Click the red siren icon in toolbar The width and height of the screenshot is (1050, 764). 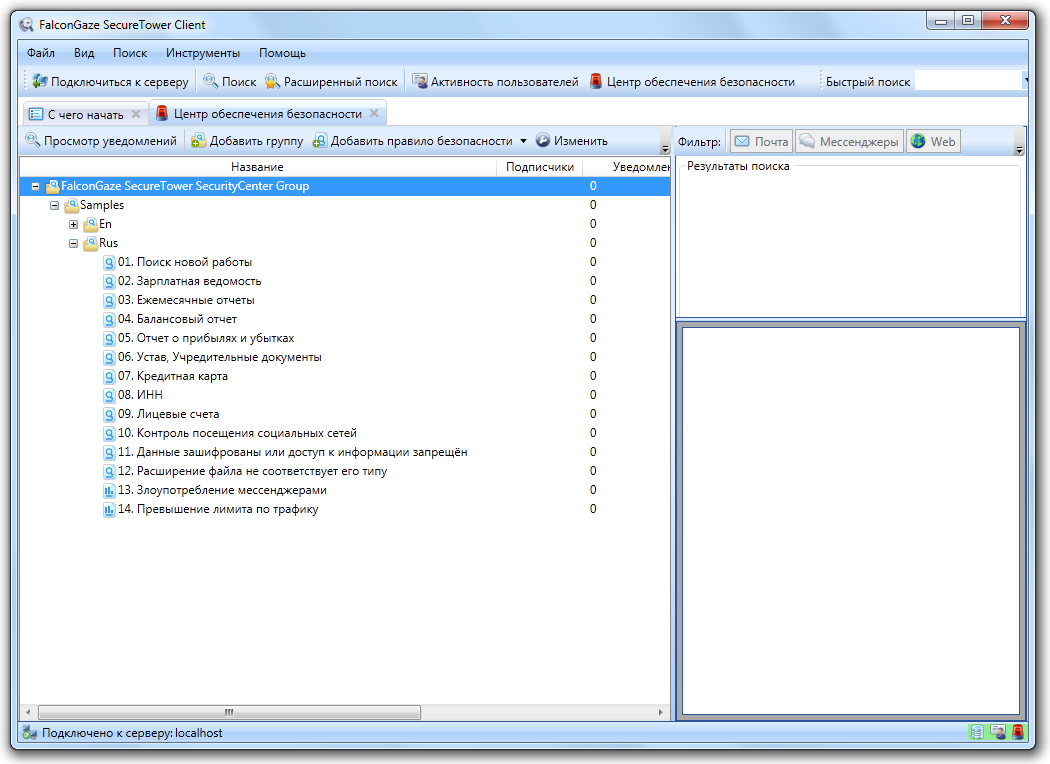click(596, 81)
